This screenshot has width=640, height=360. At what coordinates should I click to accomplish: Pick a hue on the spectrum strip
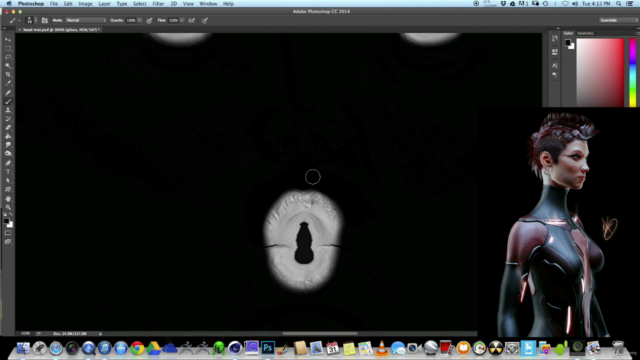pyautogui.click(x=633, y=72)
